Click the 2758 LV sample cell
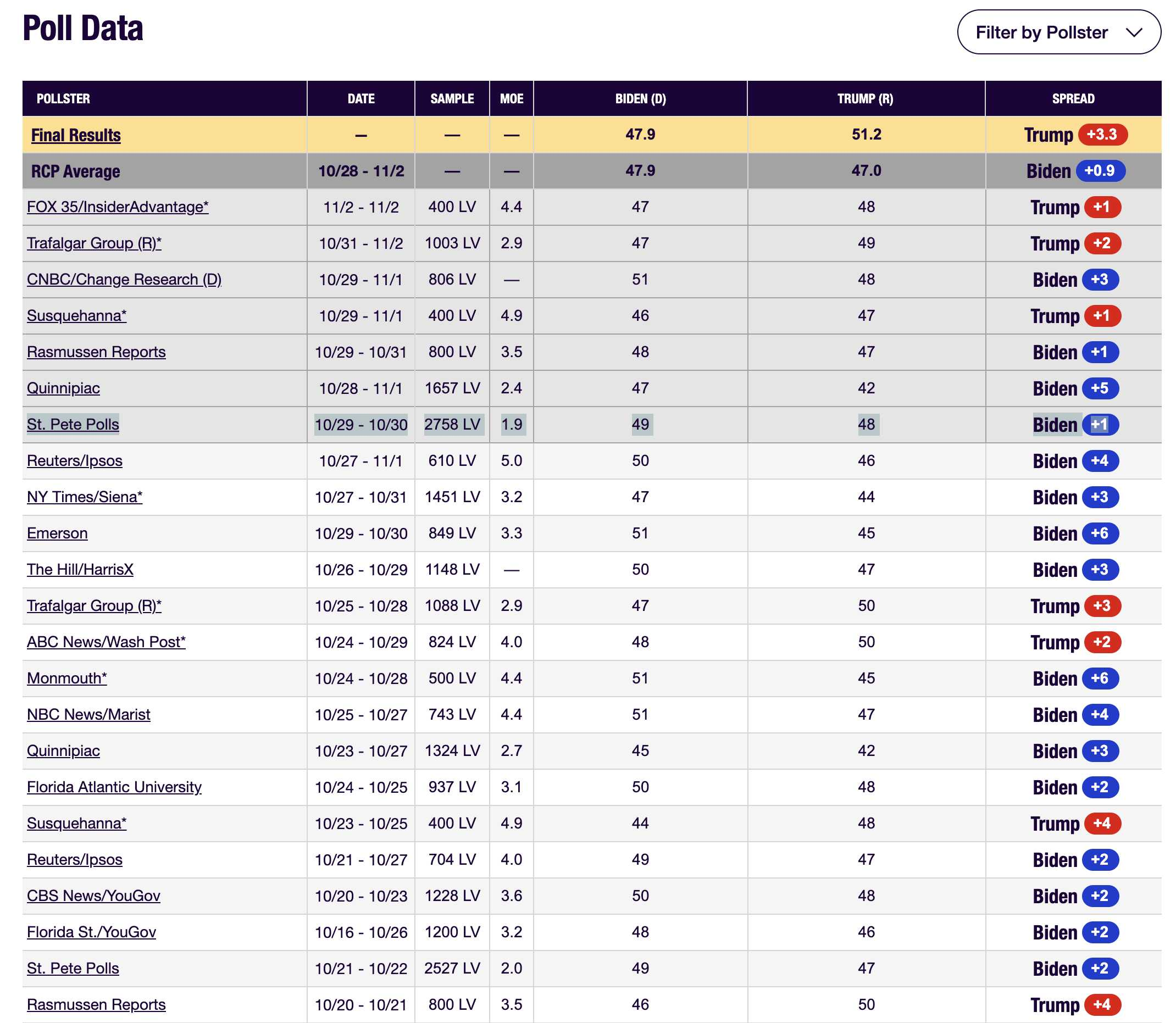This screenshot has height=1023, width=1176. pyautogui.click(x=452, y=424)
